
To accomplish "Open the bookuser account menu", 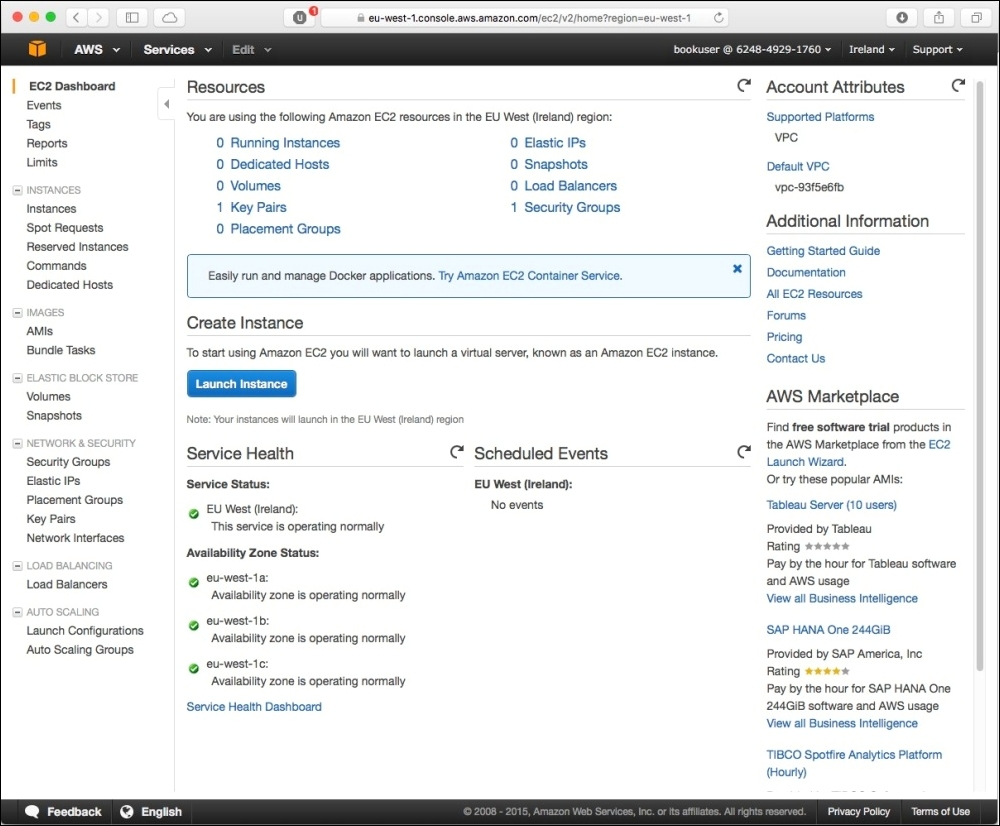I will (x=752, y=49).
